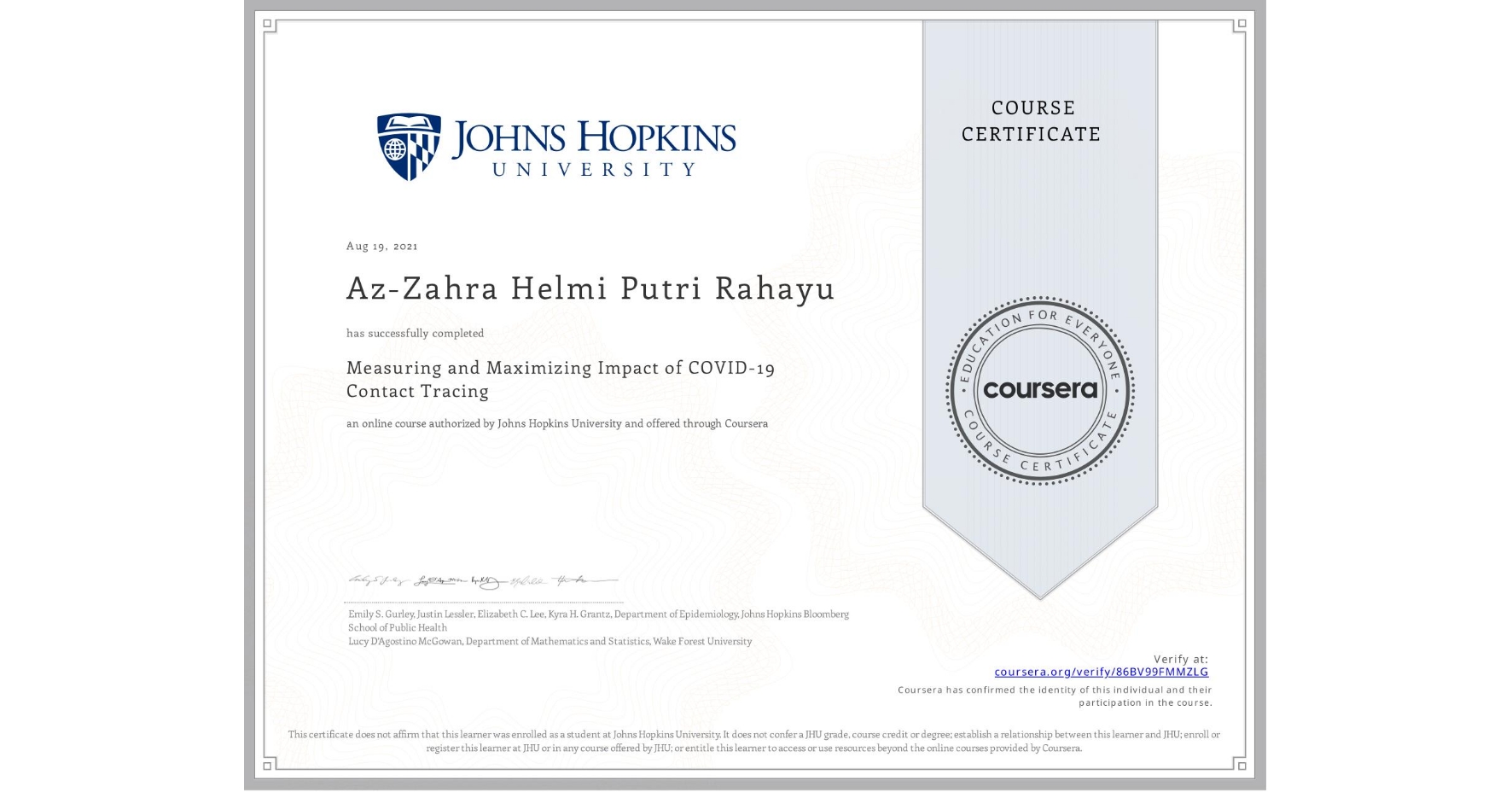Select the recipient name Az-Zahra Helmi Putri Rahayu

pyautogui.click(x=590, y=289)
